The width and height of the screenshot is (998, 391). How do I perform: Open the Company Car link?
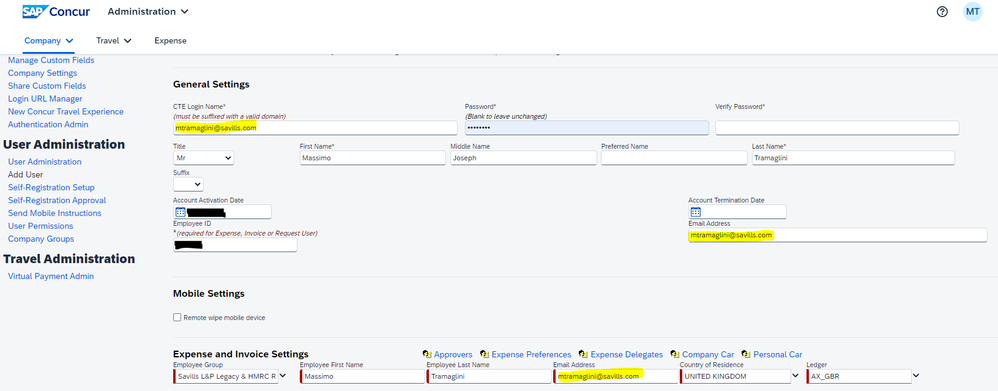tap(708, 354)
